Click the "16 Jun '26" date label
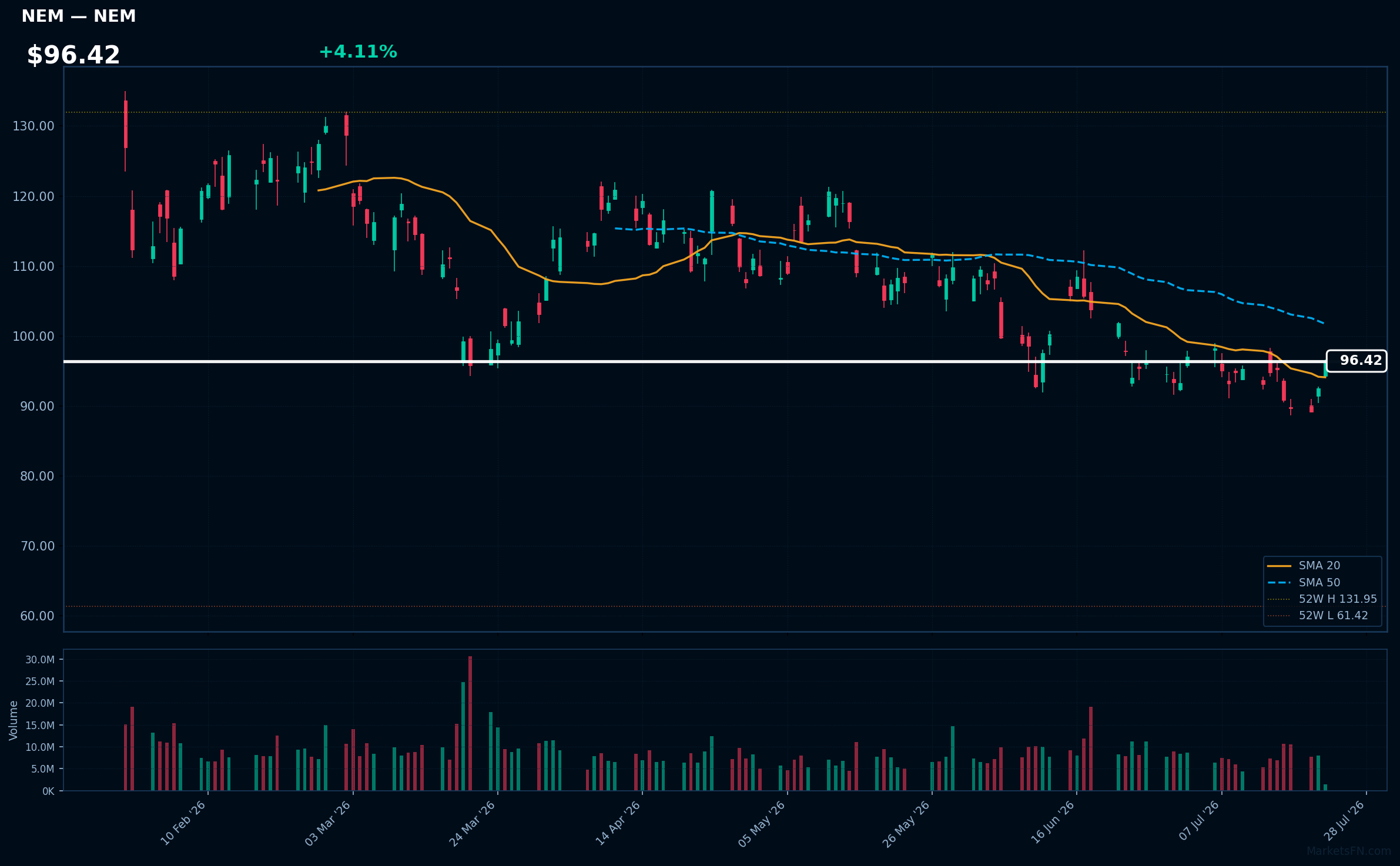Viewport: 1400px width, 866px height. [x=1053, y=822]
